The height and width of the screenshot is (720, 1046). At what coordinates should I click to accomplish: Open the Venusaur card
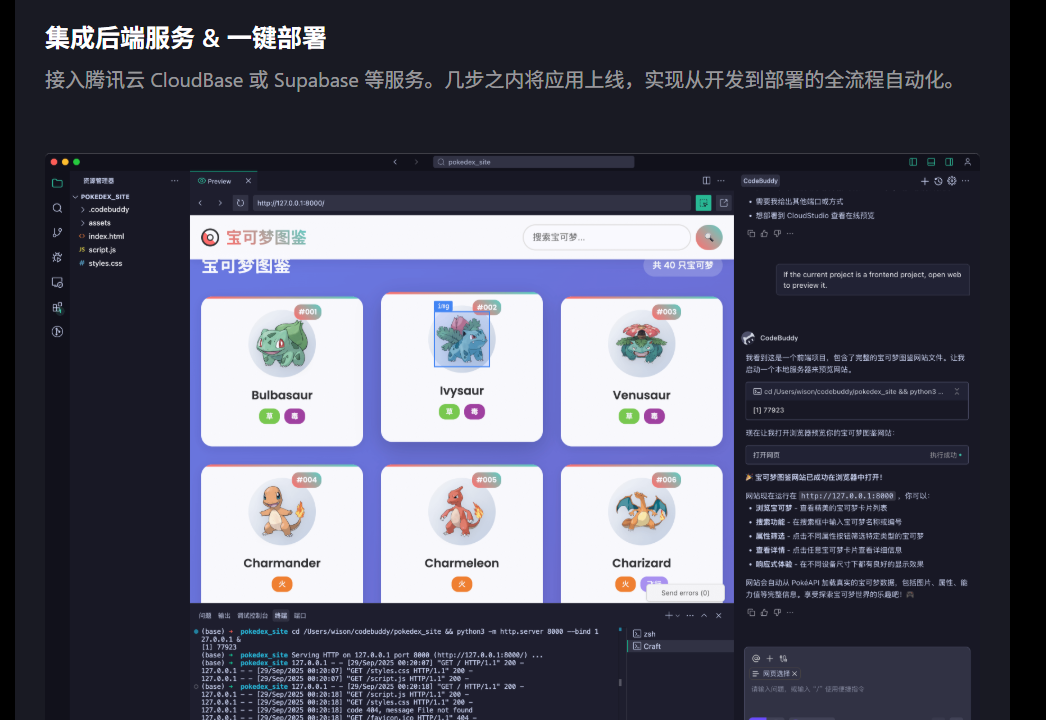[642, 372]
